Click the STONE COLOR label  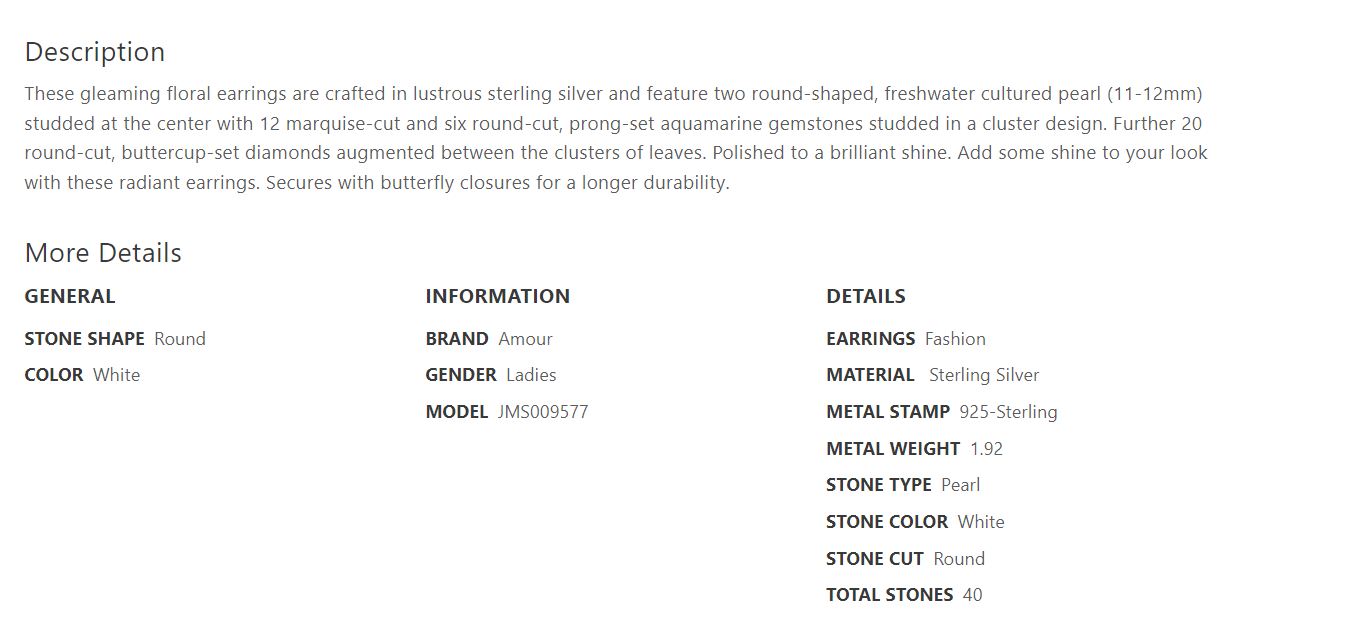tap(887, 522)
